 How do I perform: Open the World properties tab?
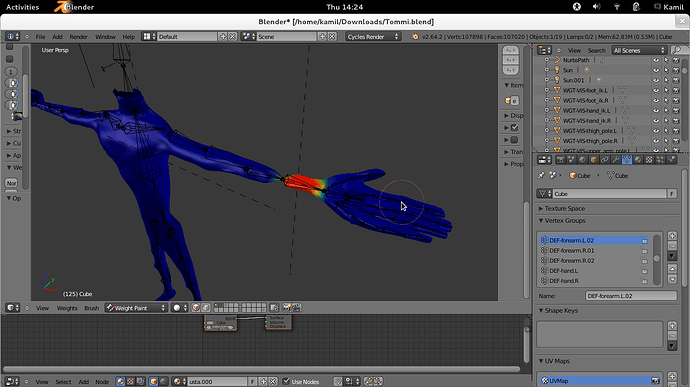pyautogui.click(x=582, y=160)
